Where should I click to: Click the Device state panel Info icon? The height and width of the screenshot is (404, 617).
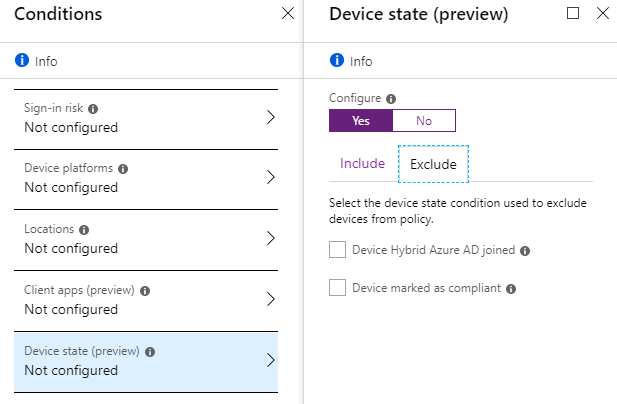(337, 61)
